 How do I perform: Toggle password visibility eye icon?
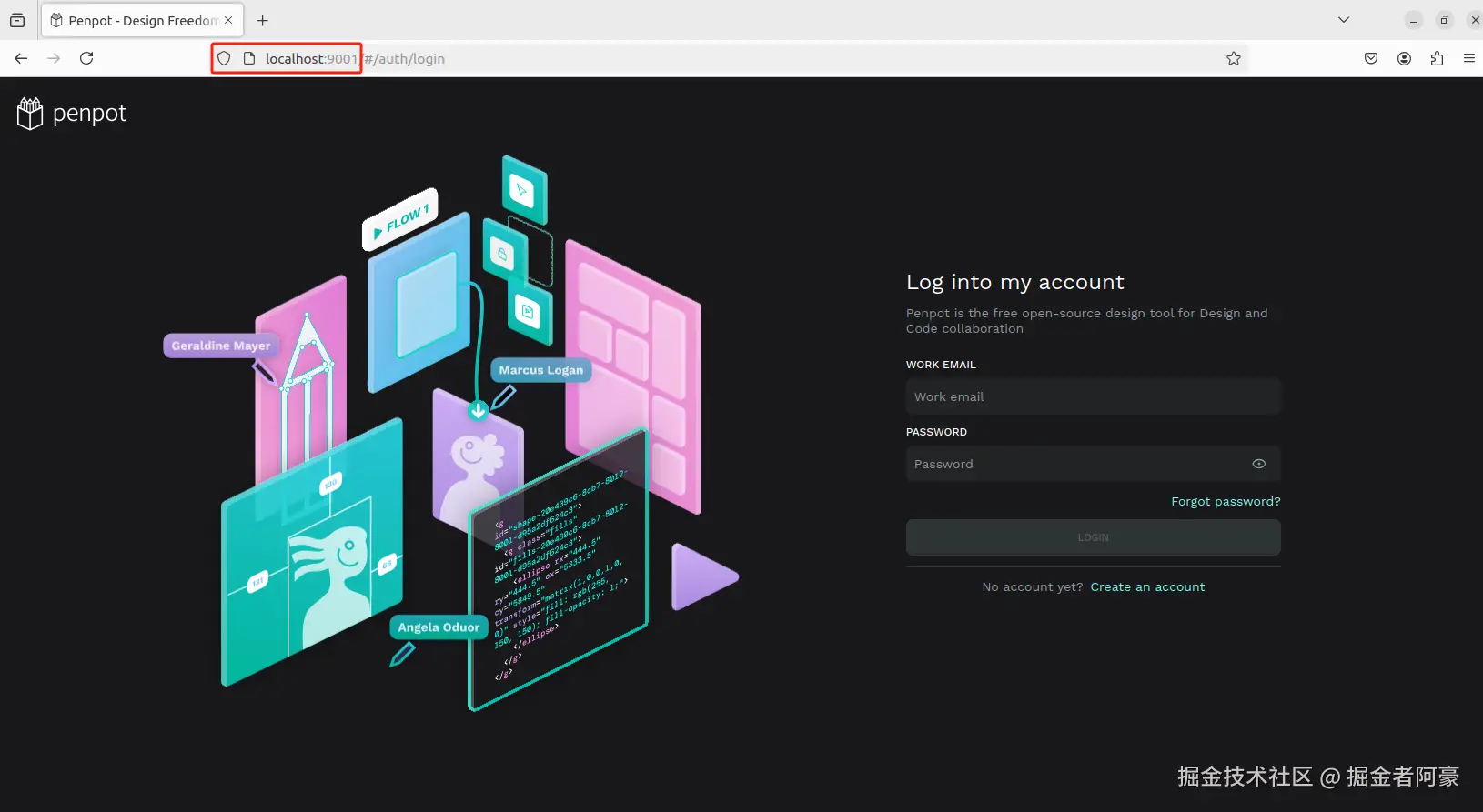[x=1259, y=464]
